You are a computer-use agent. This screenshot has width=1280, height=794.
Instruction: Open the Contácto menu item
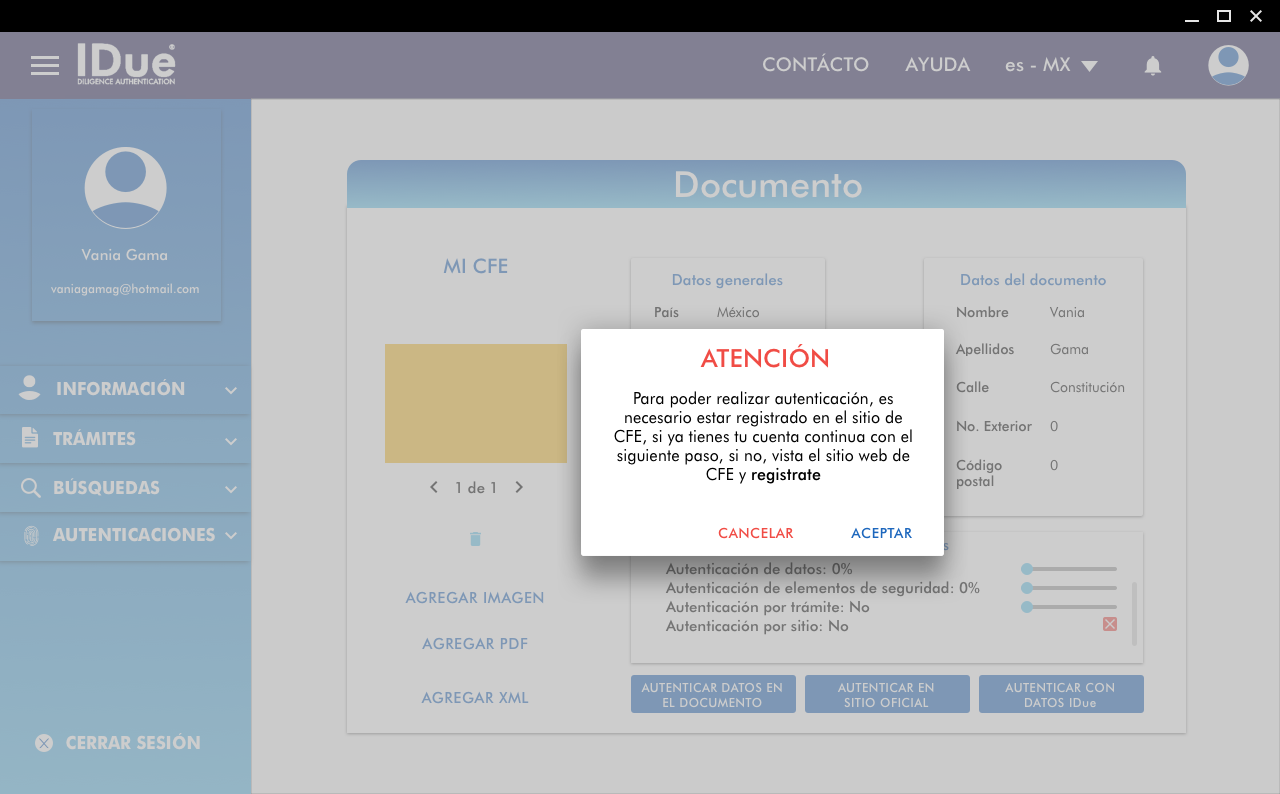(815, 65)
